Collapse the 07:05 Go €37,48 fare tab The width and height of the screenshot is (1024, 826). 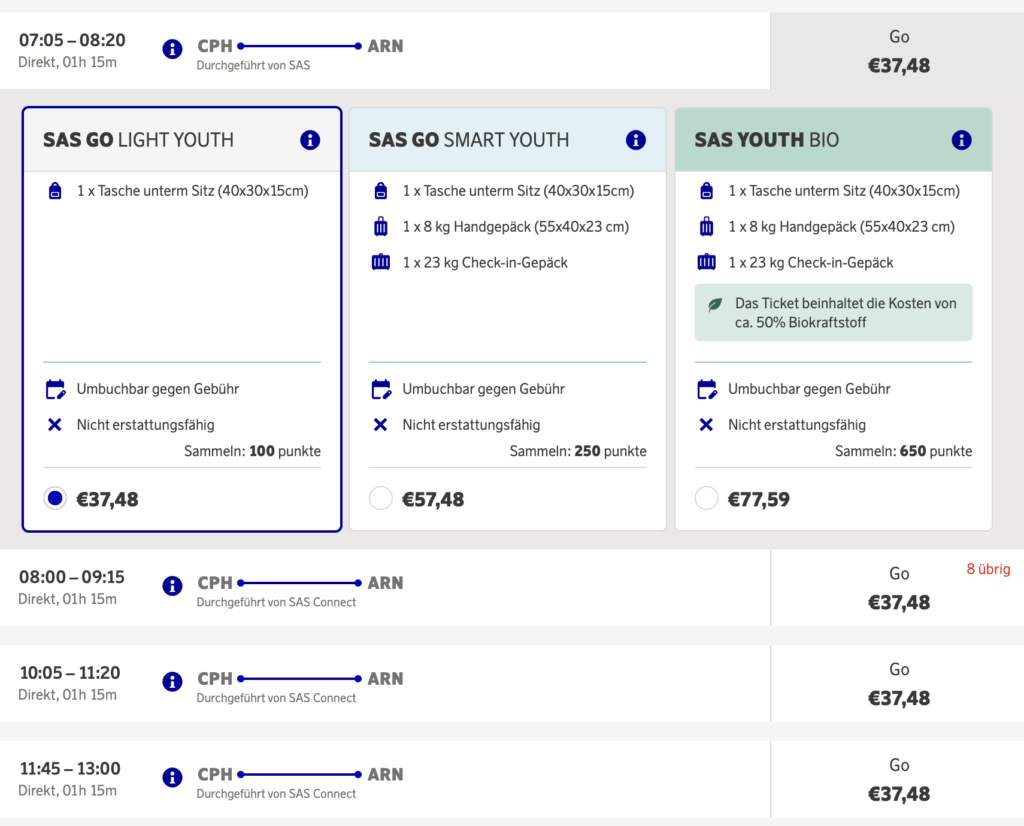coord(898,52)
